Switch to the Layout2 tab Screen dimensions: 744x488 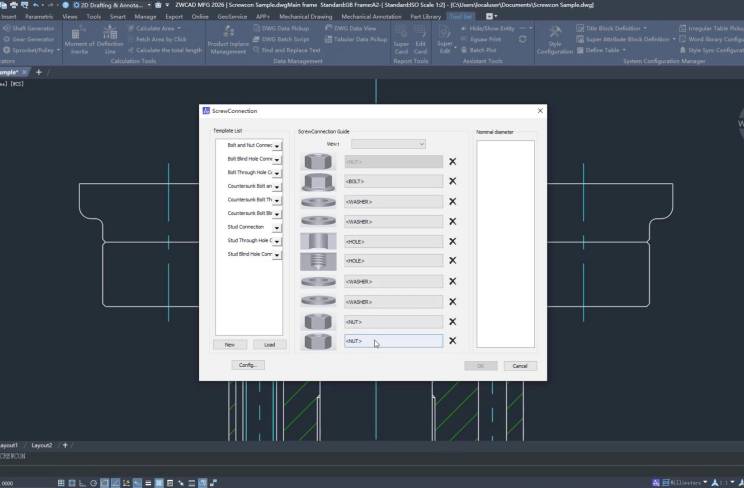pos(41,445)
